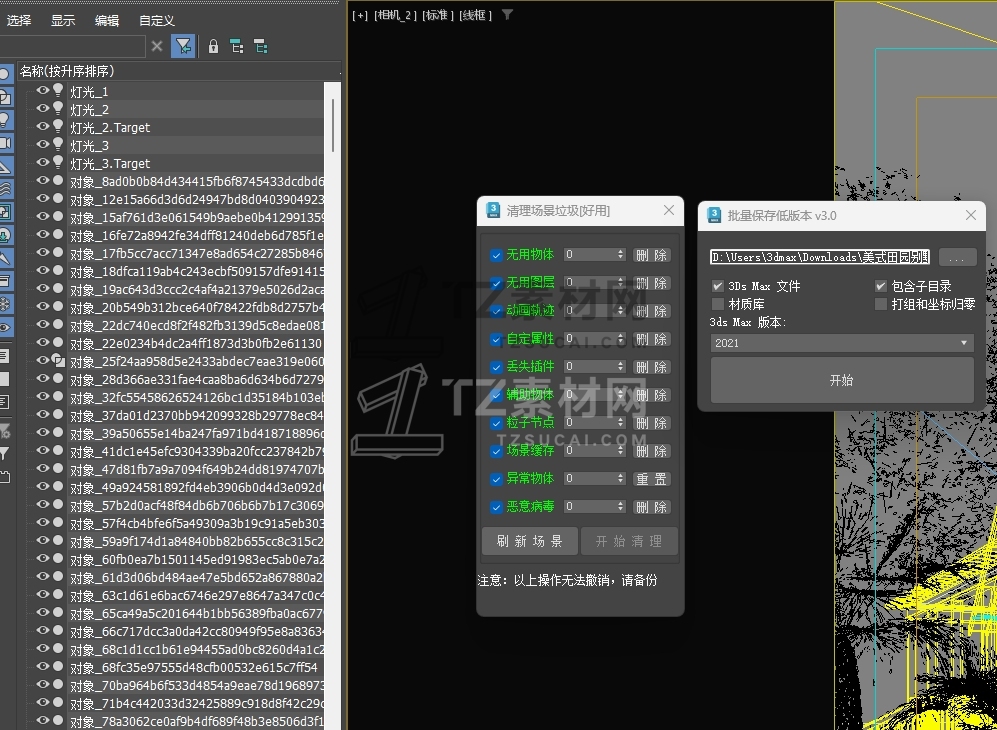Click the 刷新场景 button
This screenshot has width=997, height=730.
click(530, 541)
